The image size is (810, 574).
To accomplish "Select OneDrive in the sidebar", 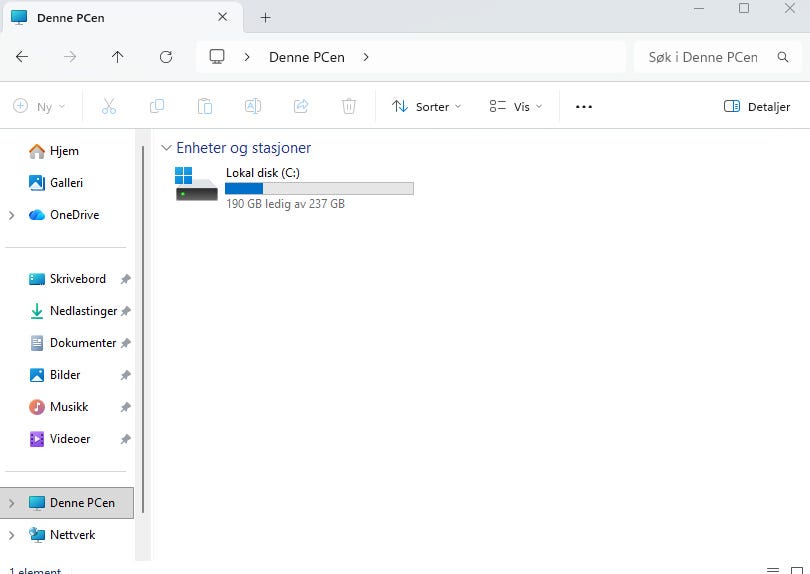I will click(74, 215).
